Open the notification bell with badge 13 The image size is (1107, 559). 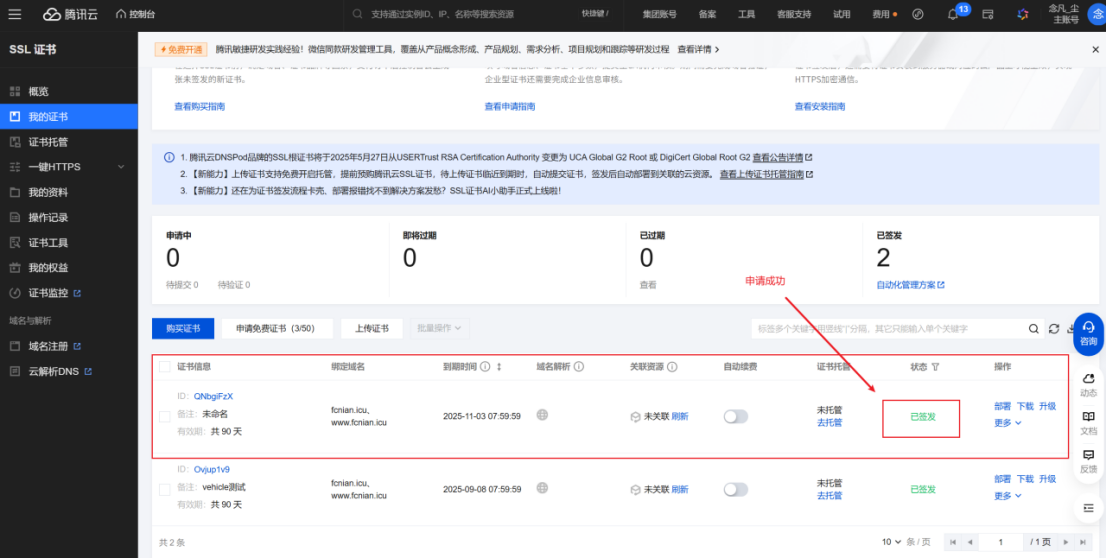(953, 14)
